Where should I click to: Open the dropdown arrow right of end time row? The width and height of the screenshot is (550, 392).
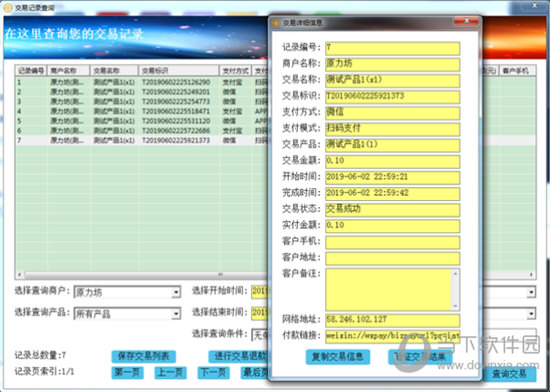click(531, 313)
